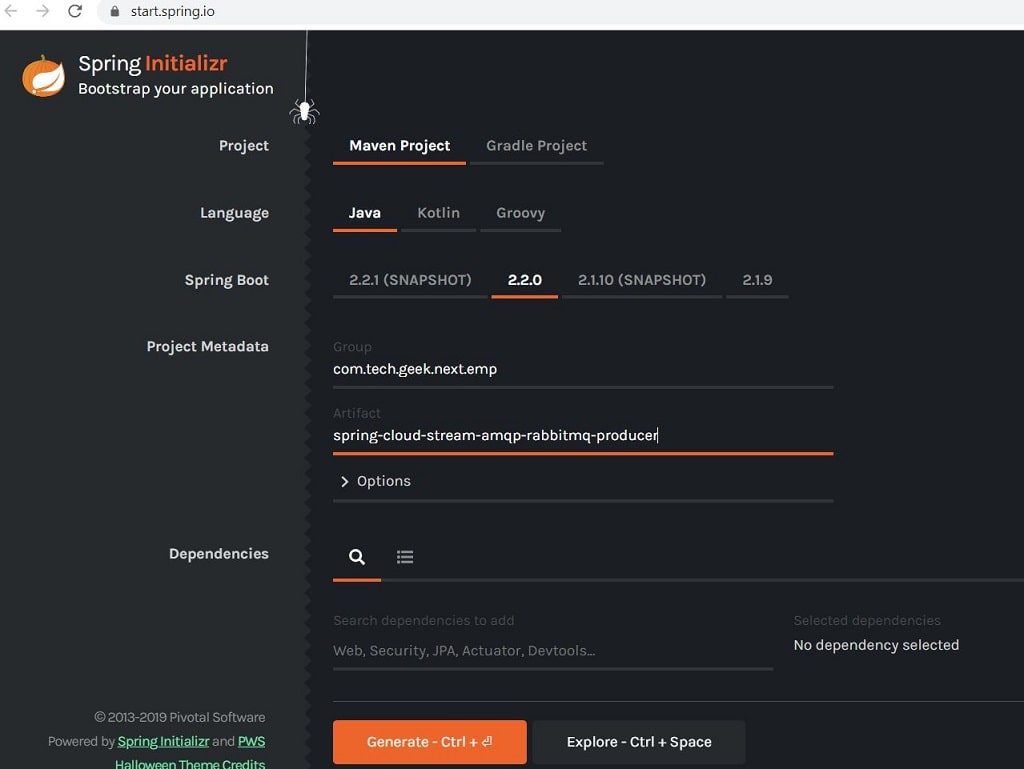The height and width of the screenshot is (769, 1024).
Task: Open Halloween Theme Credits link
Action: [190, 763]
